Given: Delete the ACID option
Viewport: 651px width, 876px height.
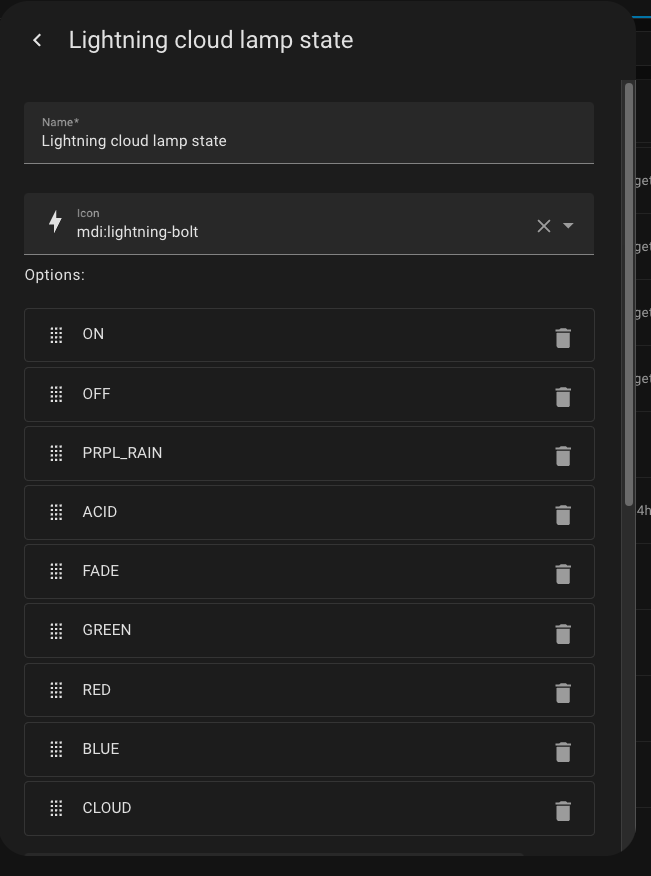Looking at the screenshot, I should point(563,515).
